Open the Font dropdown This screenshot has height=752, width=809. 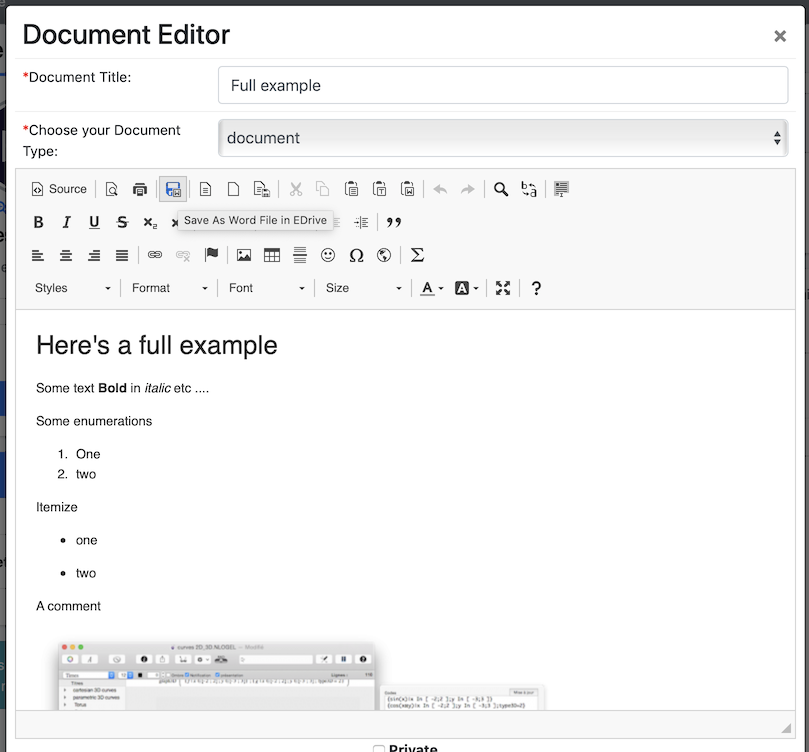[x=266, y=288]
